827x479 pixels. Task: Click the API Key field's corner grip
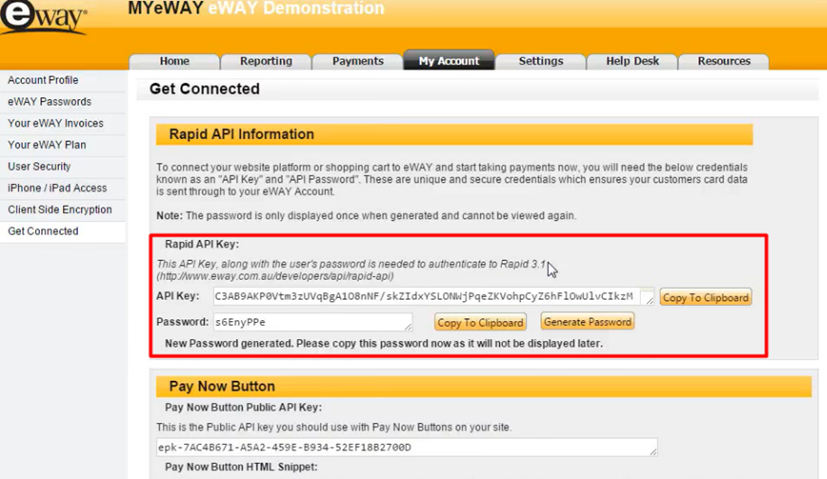pyautogui.click(x=649, y=300)
